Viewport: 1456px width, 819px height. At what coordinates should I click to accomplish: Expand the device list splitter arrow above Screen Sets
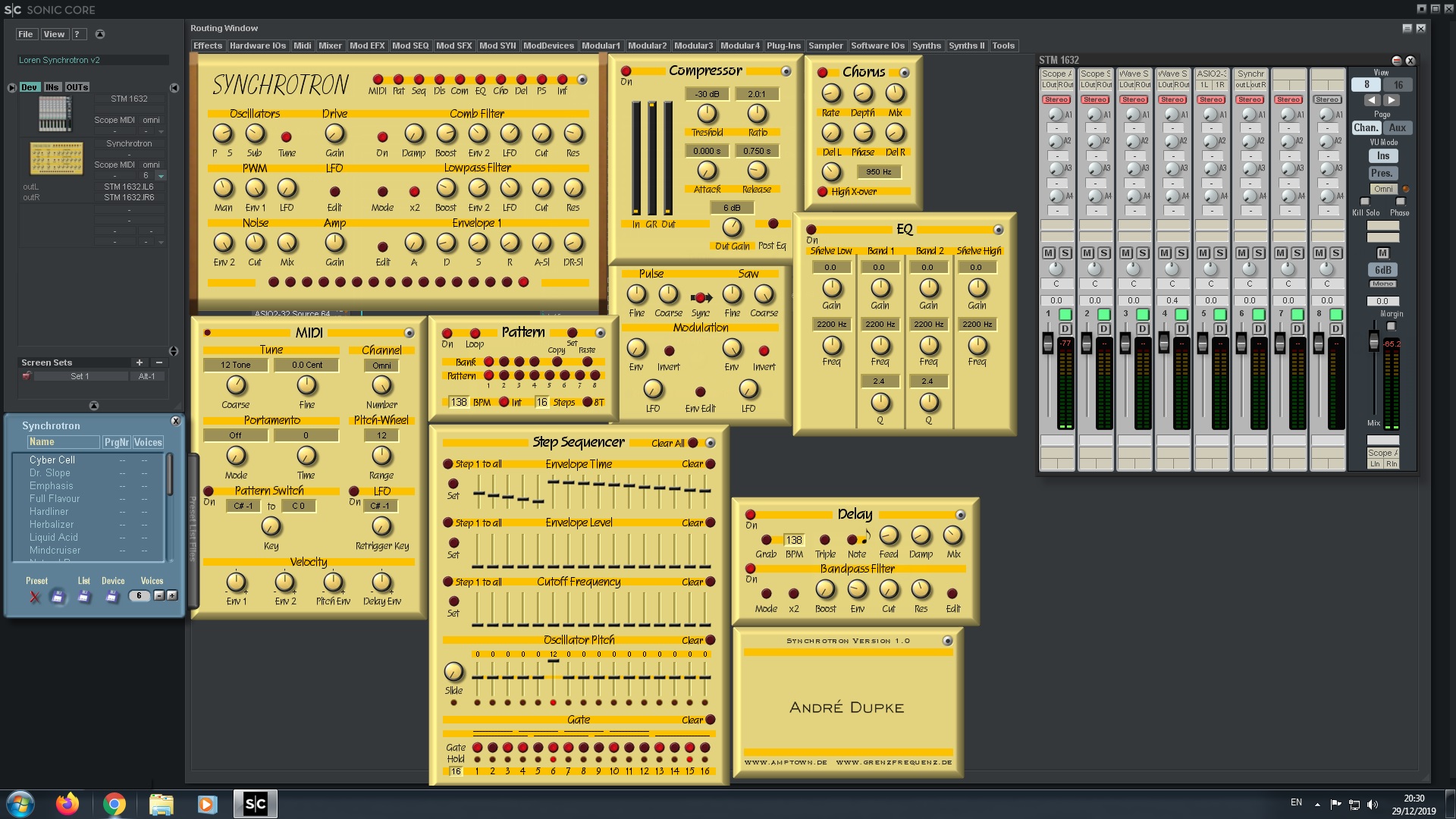[x=174, y=351]
